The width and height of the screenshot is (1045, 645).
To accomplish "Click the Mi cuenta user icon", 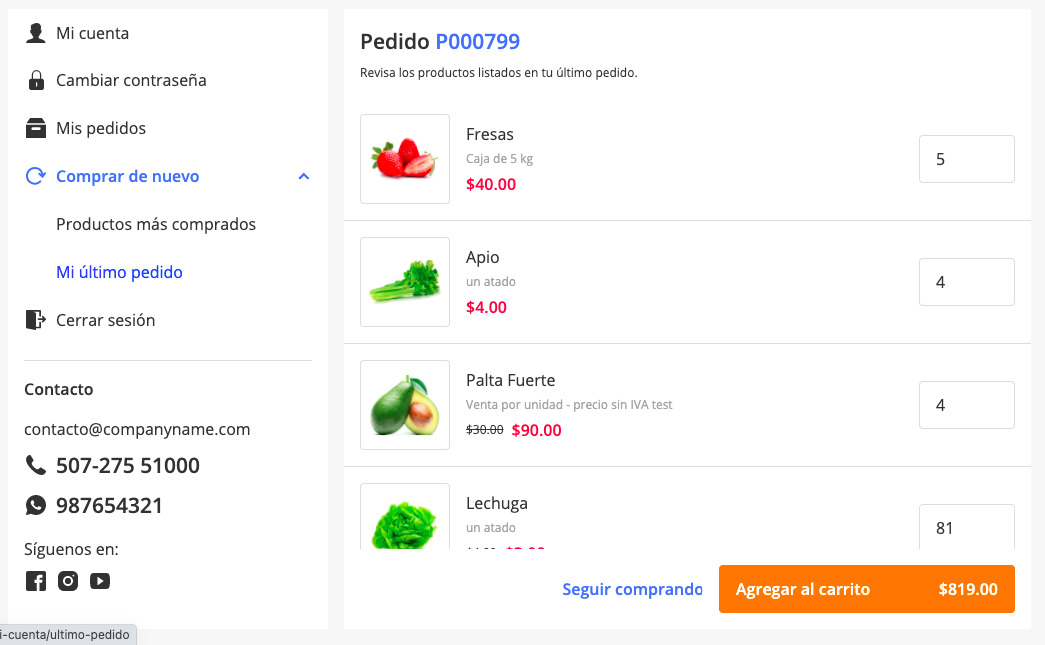I will tap(35, 33).
